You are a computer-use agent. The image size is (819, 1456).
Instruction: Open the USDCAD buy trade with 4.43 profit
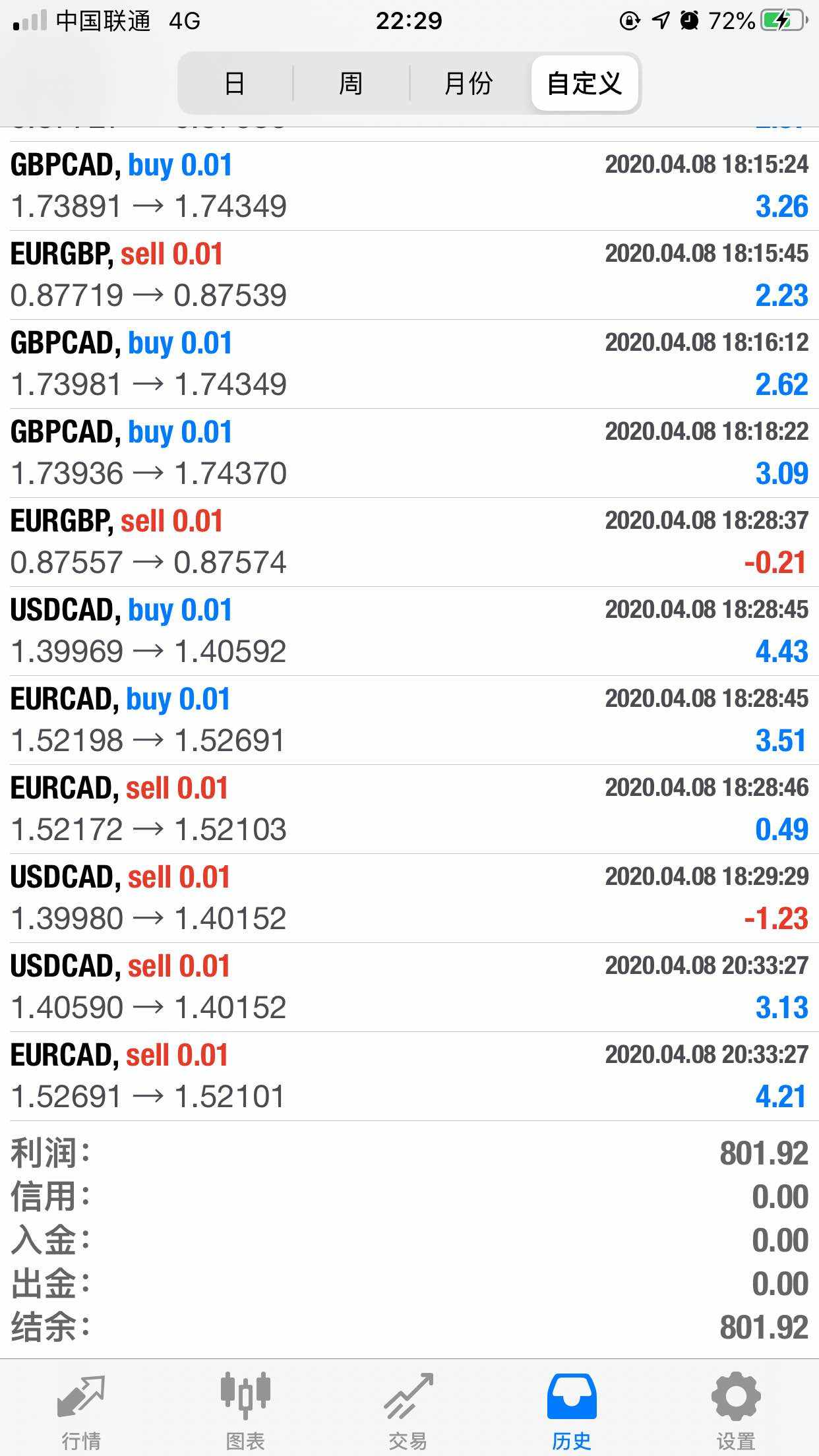tap(409, 631)
